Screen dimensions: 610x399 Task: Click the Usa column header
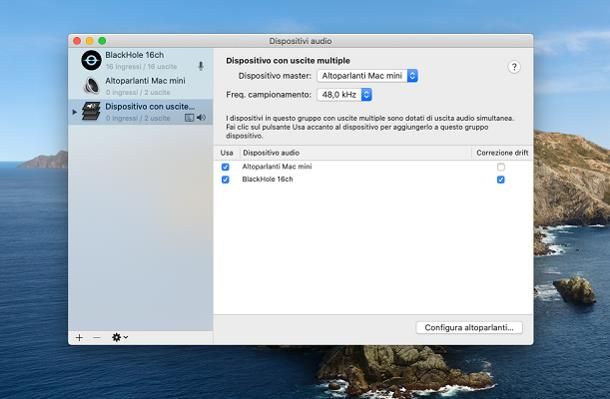(227, 153)
